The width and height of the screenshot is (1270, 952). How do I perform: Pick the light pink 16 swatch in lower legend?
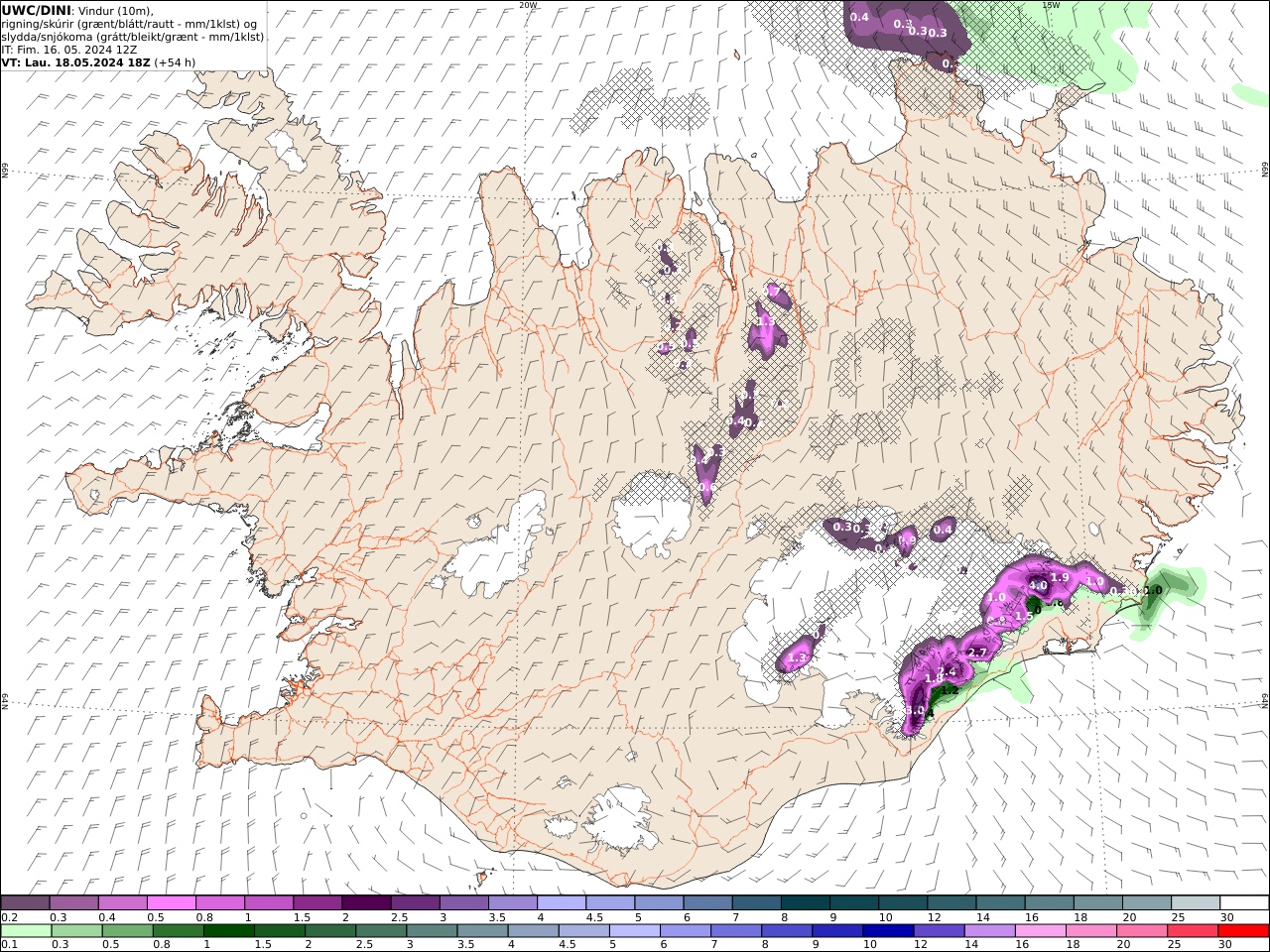(1039, 931)
